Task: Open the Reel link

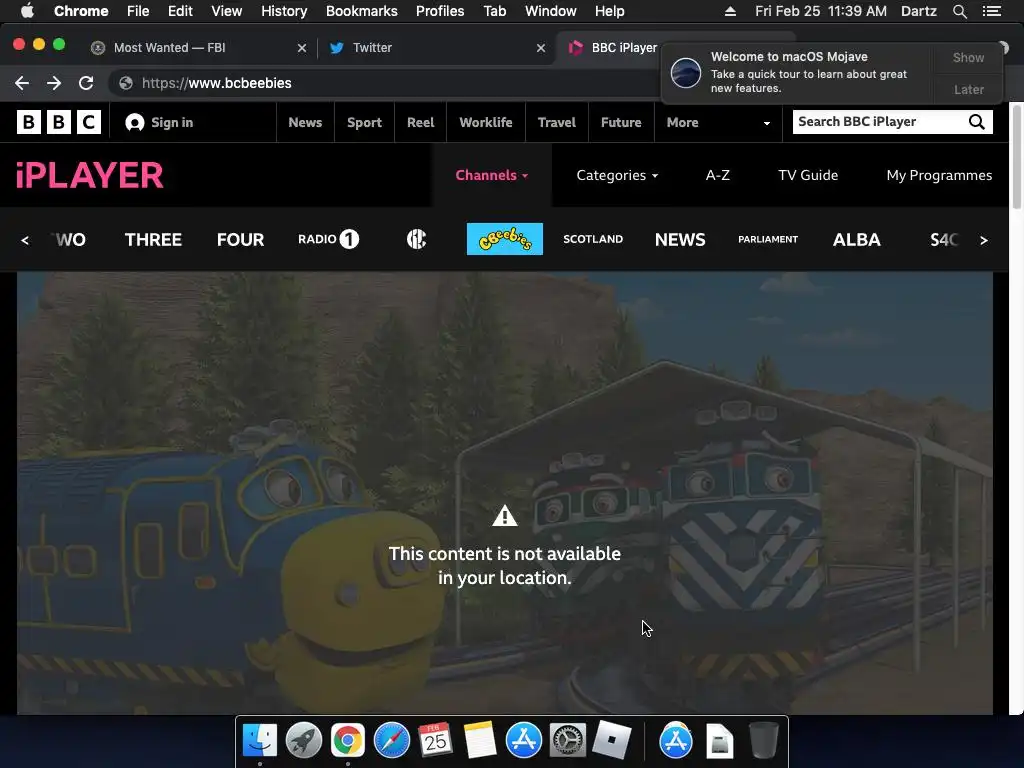Action: (x=421, y=122)
